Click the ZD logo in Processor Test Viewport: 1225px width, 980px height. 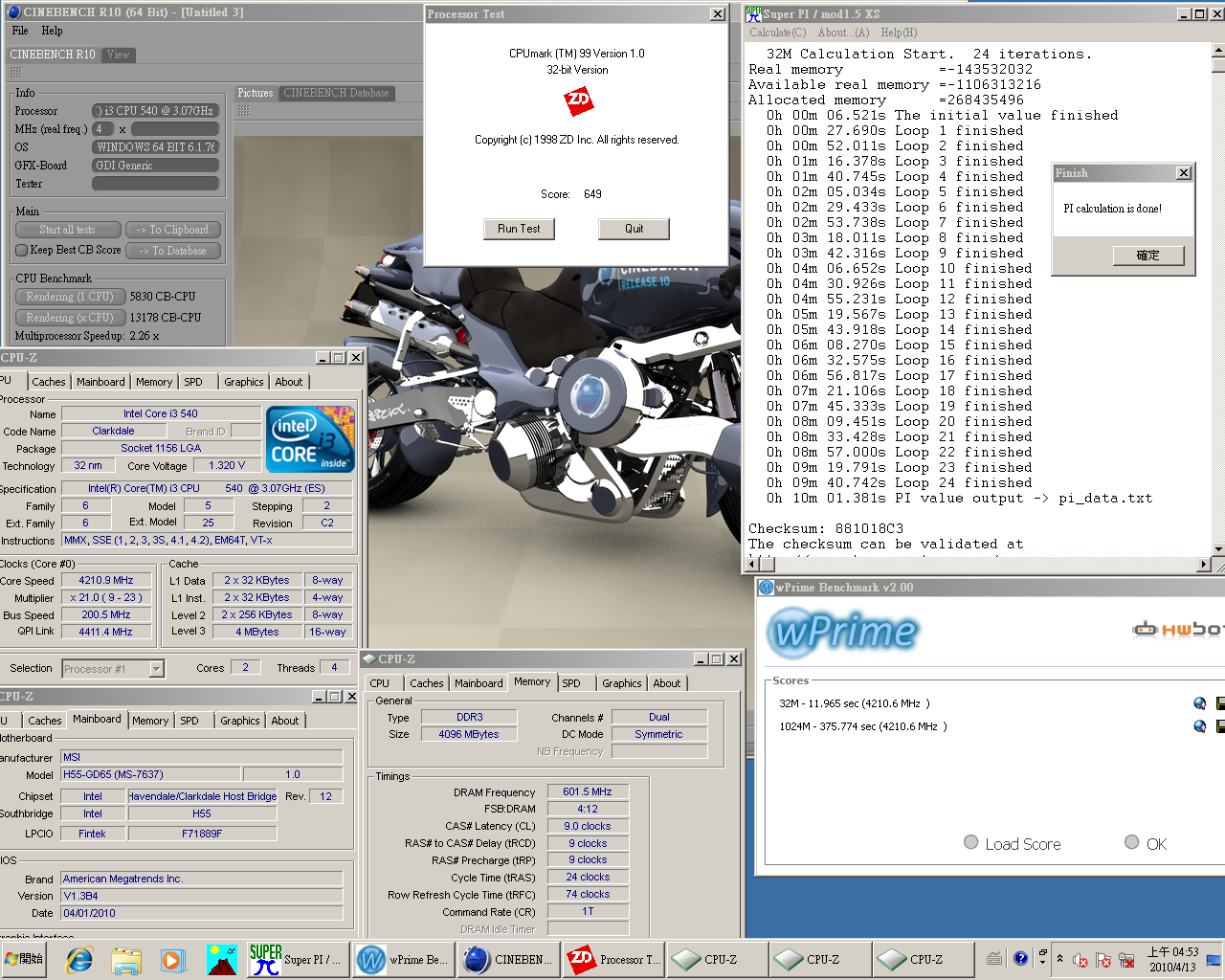click(578, 100)
